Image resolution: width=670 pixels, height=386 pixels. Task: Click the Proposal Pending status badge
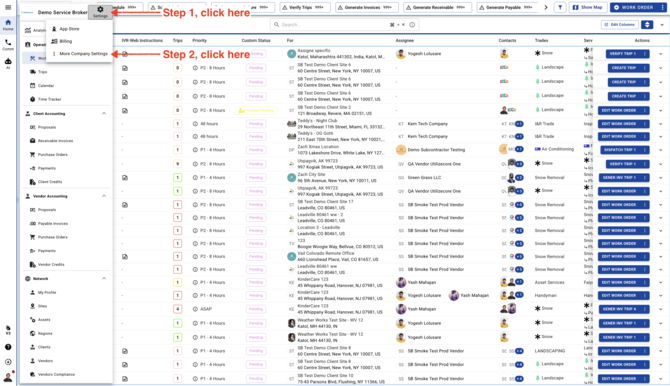click(x=256, y=111)
